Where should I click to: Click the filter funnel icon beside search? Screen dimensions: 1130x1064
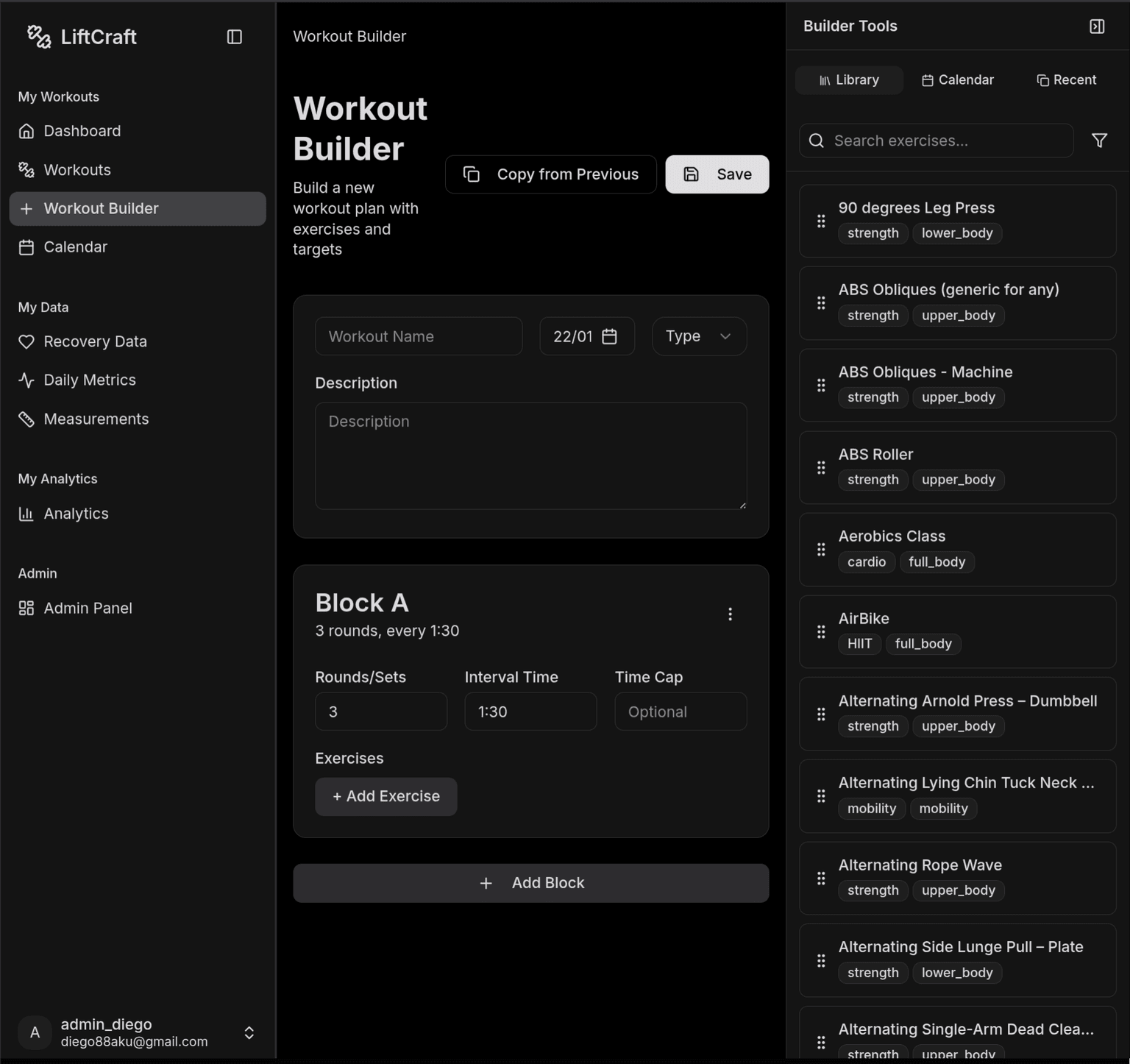(x=1099, y=141)
